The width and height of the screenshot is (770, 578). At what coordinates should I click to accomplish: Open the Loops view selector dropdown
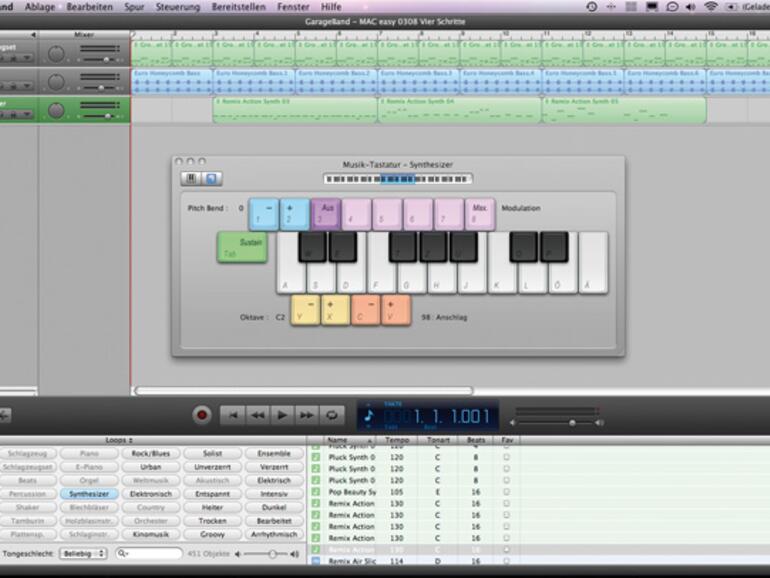tap(119, 440)
